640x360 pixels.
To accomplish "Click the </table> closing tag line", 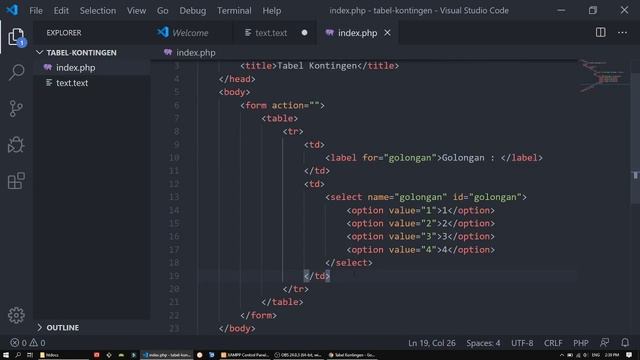I will click(282, 302).
